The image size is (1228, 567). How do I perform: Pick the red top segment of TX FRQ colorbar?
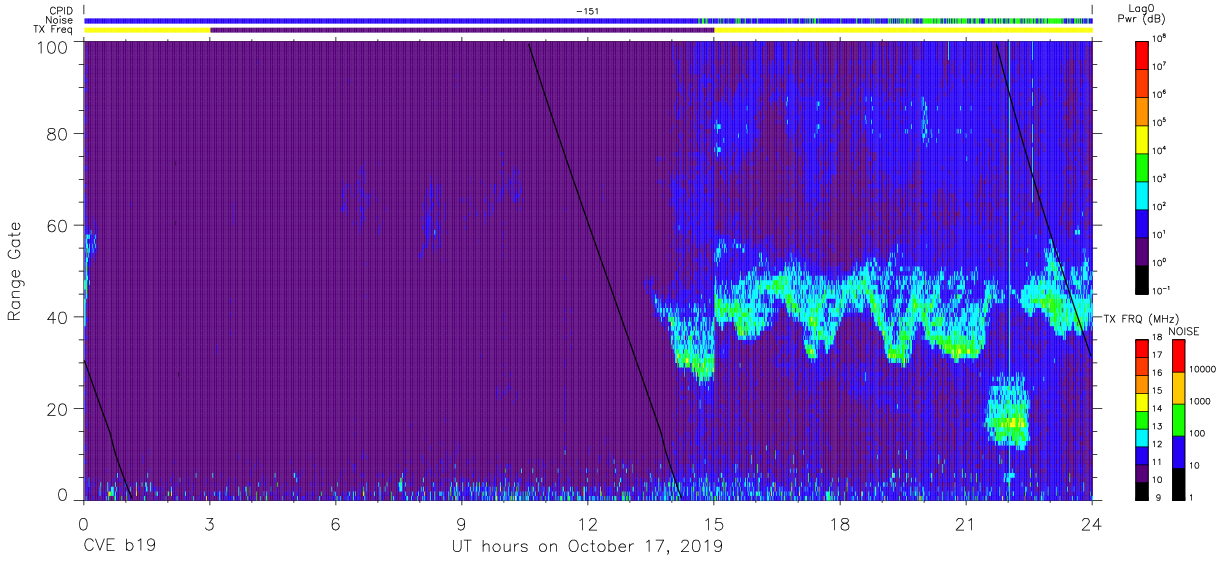pos(1141,348)
